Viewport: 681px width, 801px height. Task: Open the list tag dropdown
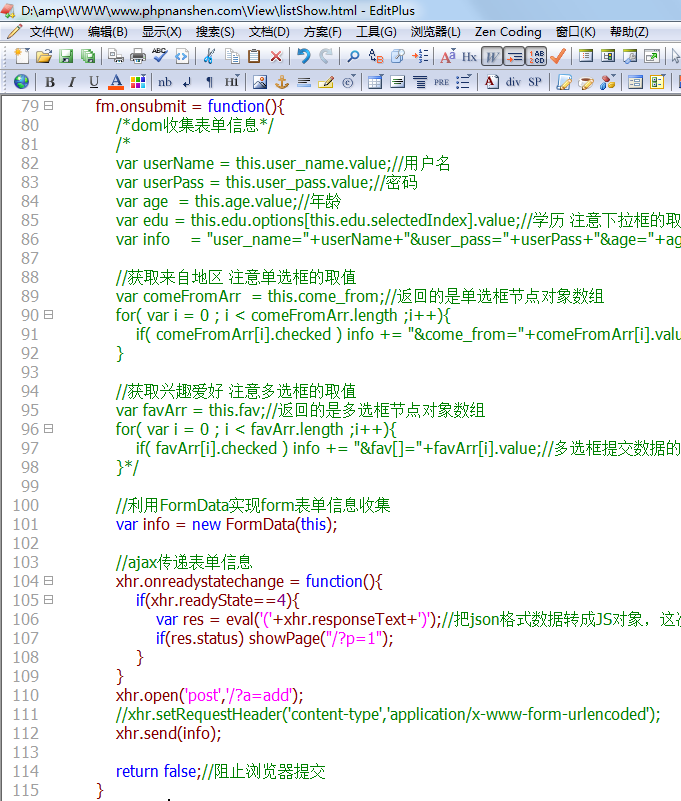click(463, 82)
